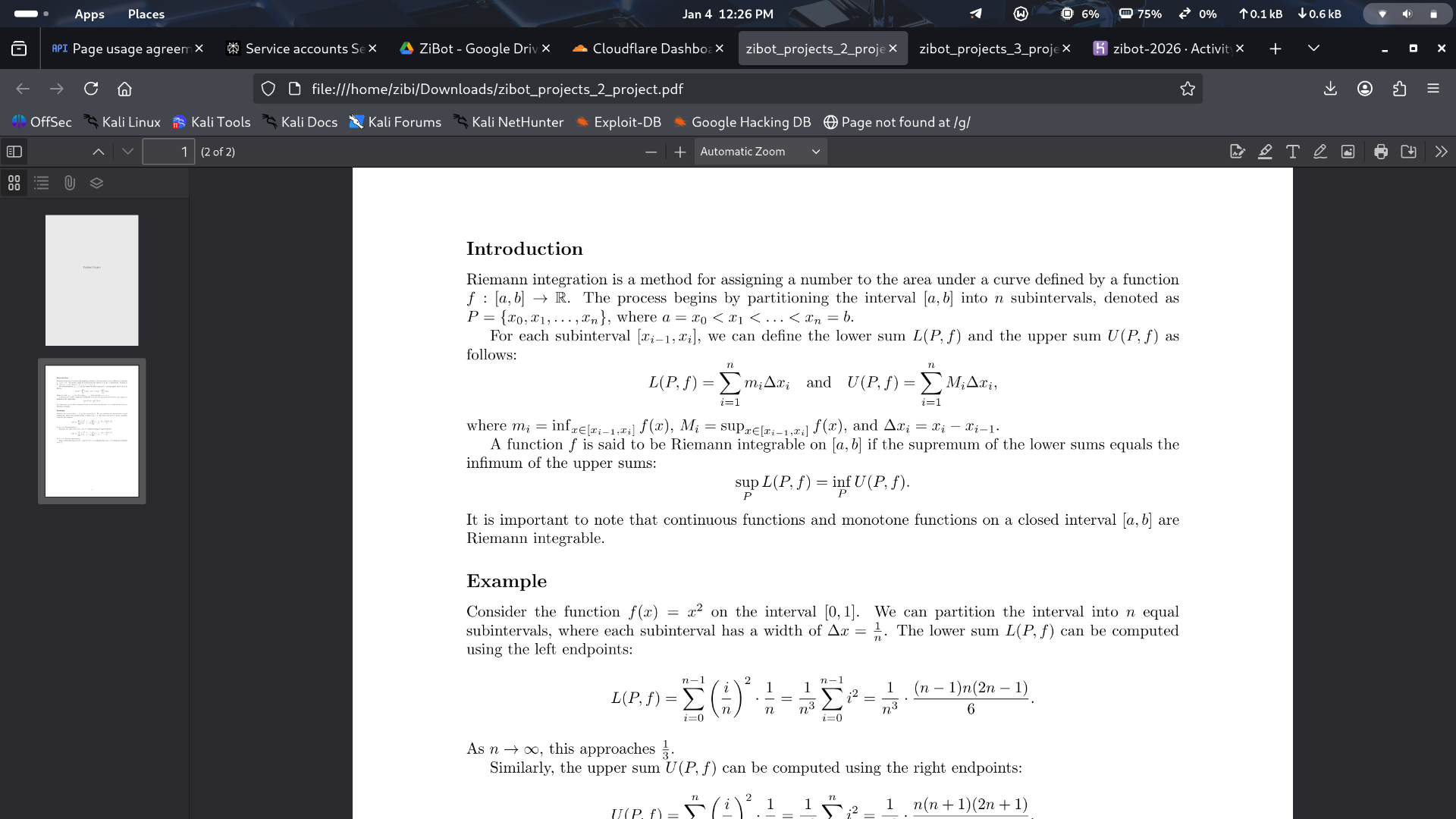1456x819 pixels.
Task: Open Kali Tools bookmark
Action: pos(212,122)
